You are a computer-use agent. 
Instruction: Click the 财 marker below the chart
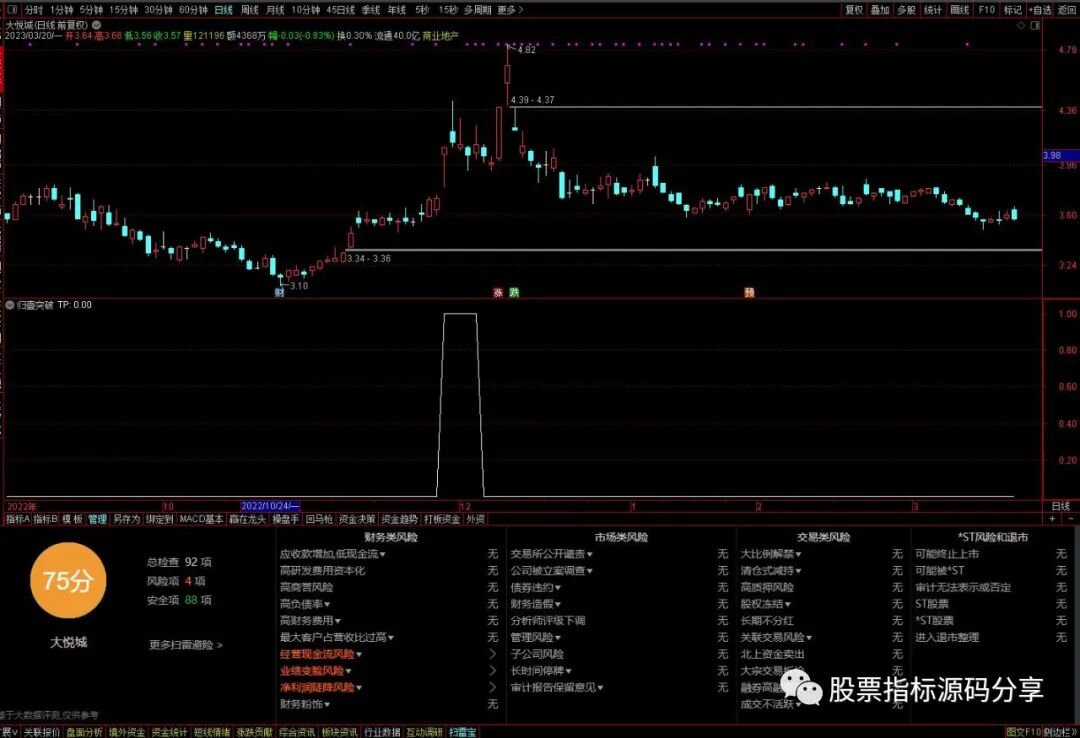tap(279, 292)
